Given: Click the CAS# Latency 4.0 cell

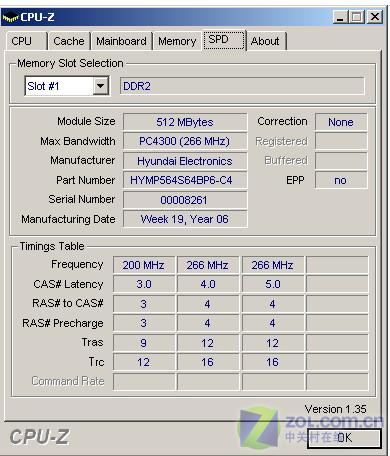Looking at the screenshot, I should 208,284.
